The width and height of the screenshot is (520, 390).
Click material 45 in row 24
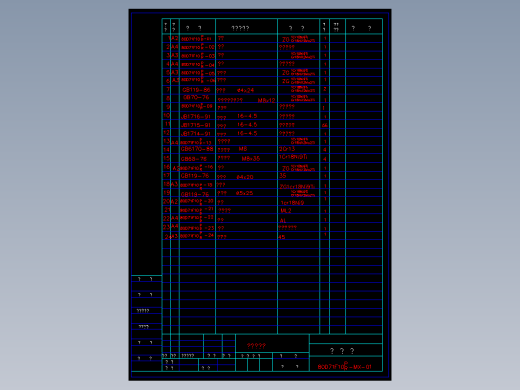click(282, 237)
